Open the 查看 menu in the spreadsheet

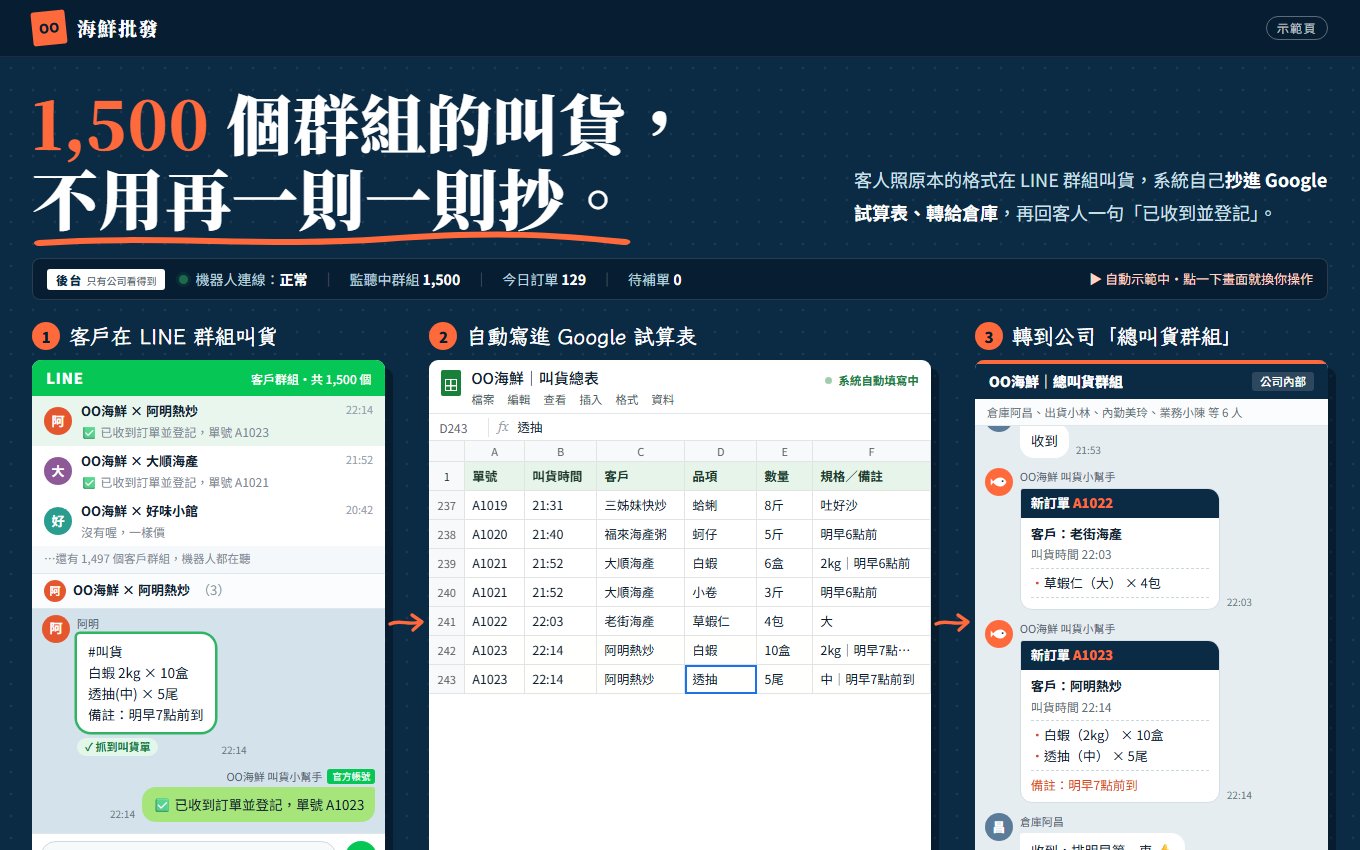[555, 400]
